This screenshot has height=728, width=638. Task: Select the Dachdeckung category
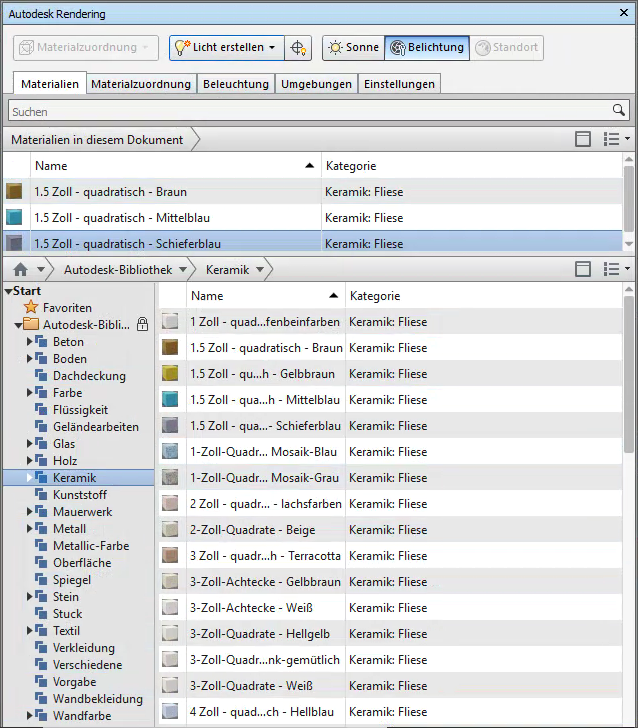(x=89, y=376)
